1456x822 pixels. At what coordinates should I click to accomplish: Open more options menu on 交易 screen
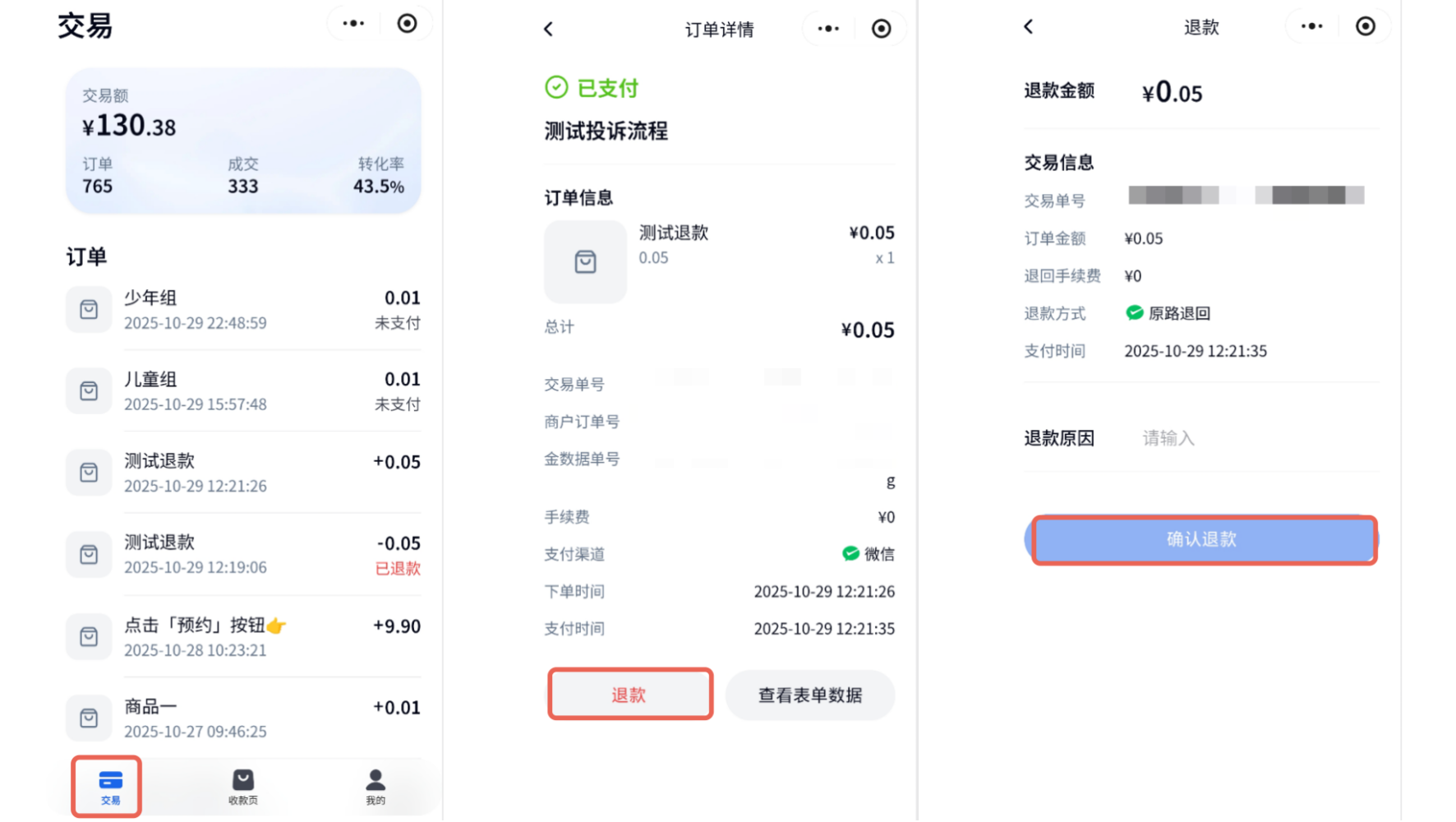pyautogui.click(x=353, y=24)
